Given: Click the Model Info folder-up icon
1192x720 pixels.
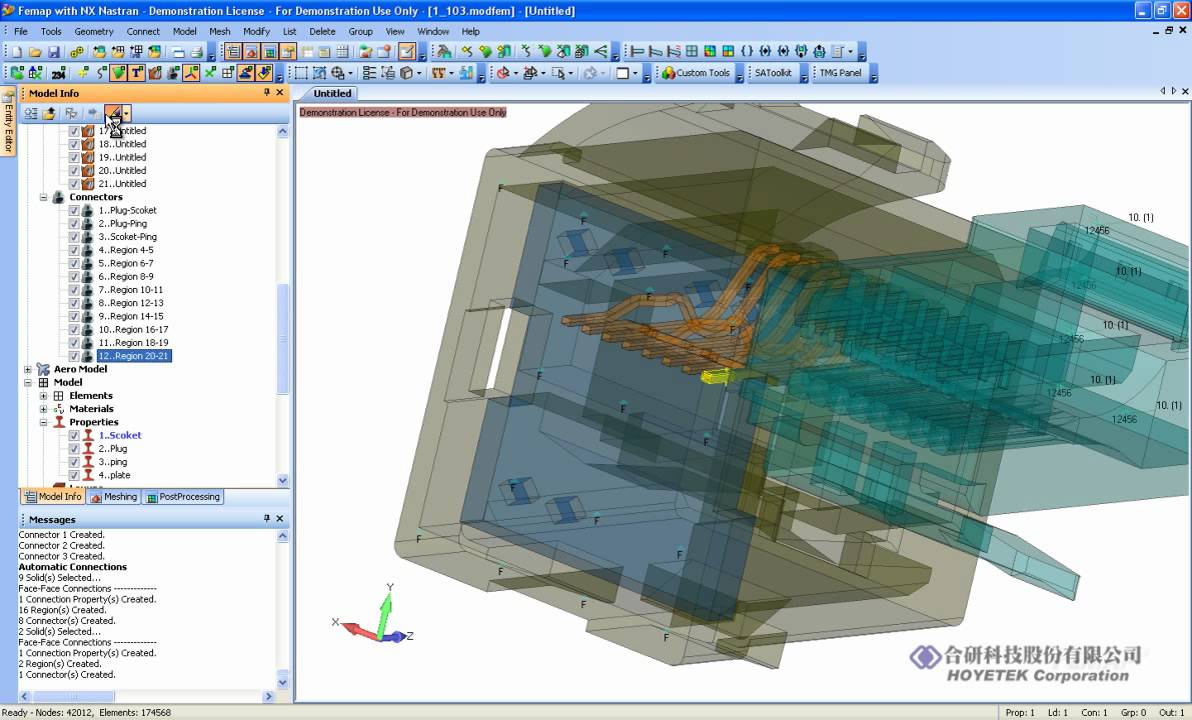Looking at the screenshot, I should click(x=49, y=113).
